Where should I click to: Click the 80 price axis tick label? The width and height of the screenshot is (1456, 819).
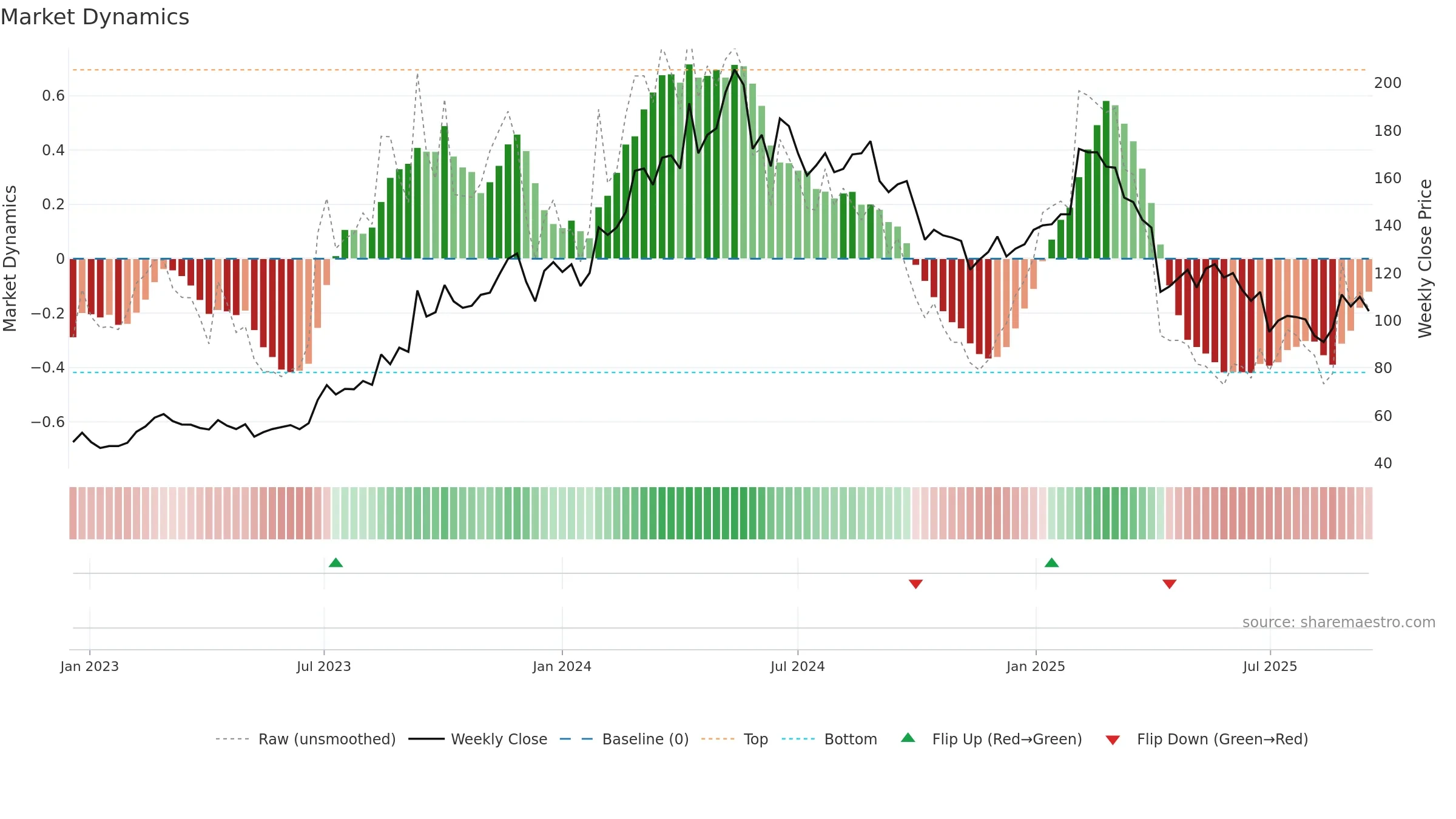click(x=1383, y=368)
